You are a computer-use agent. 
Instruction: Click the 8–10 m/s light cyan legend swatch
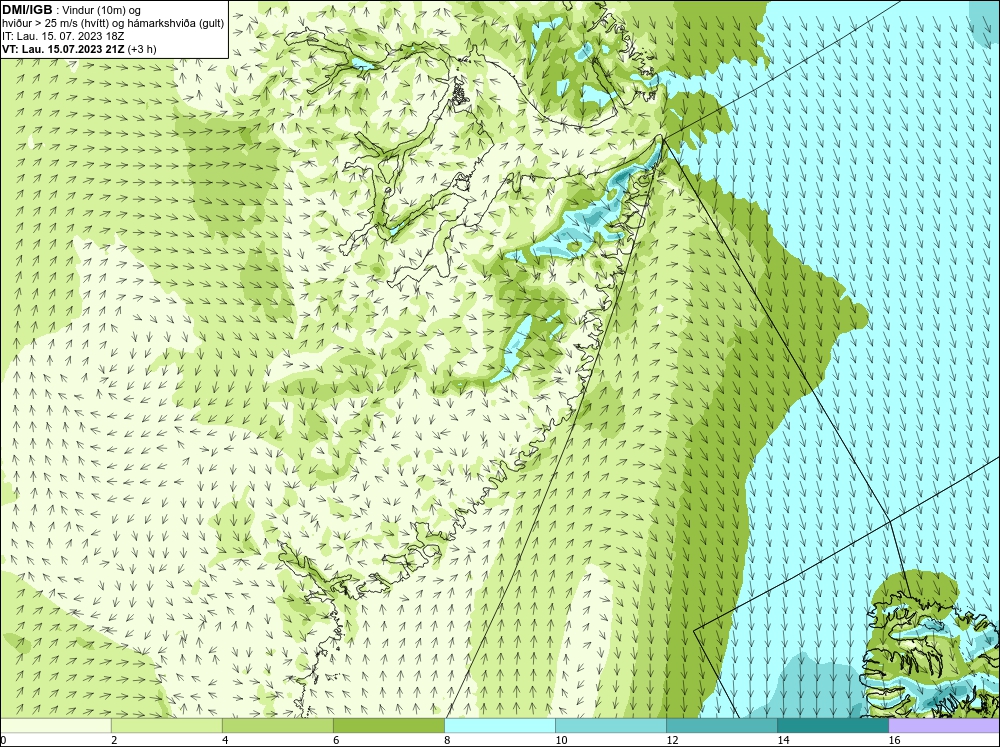pyautogui.click(x=500, y=725)
